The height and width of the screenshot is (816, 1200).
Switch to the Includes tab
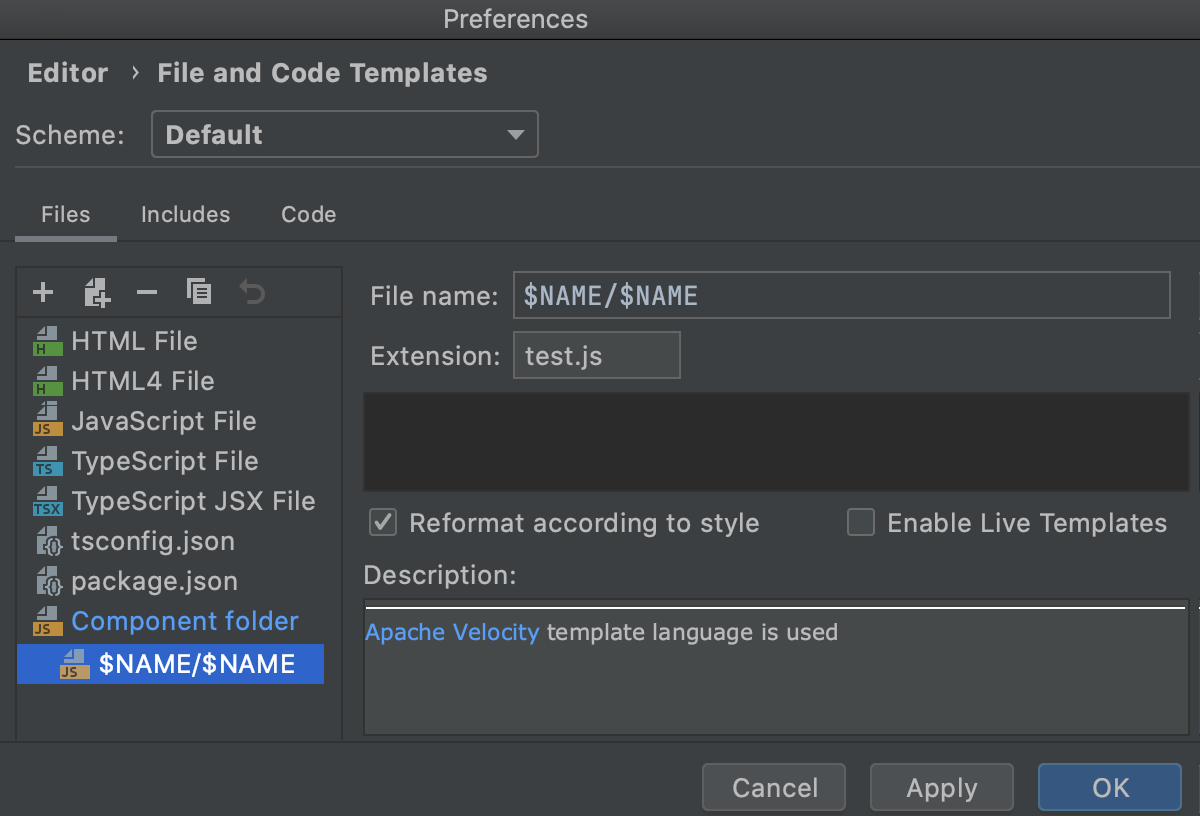pos(185,215)
